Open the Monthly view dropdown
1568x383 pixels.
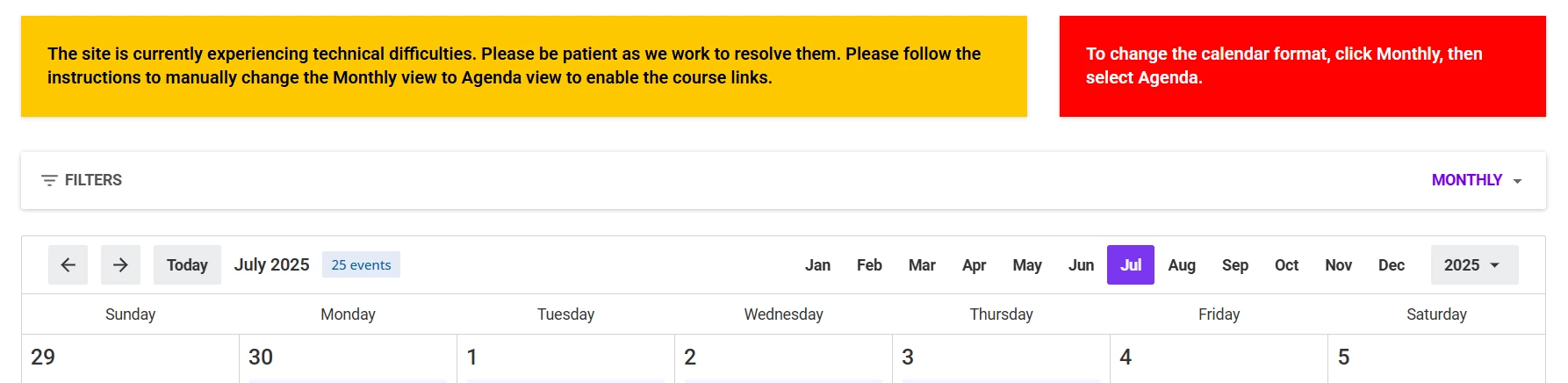tap(1476, 180)
